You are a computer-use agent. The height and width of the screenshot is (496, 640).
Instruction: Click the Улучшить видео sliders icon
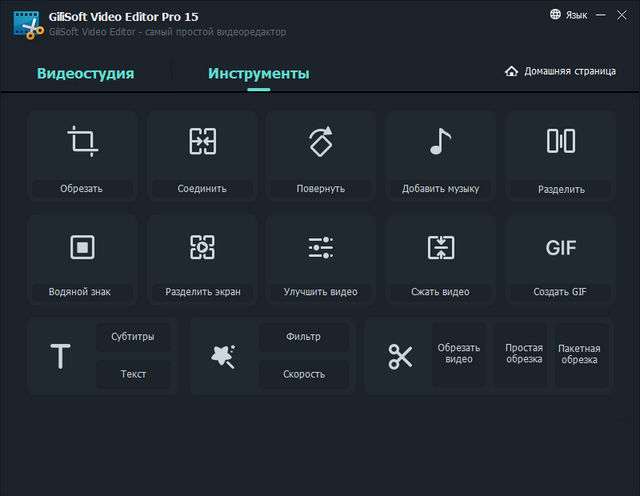tap(321, 247)
